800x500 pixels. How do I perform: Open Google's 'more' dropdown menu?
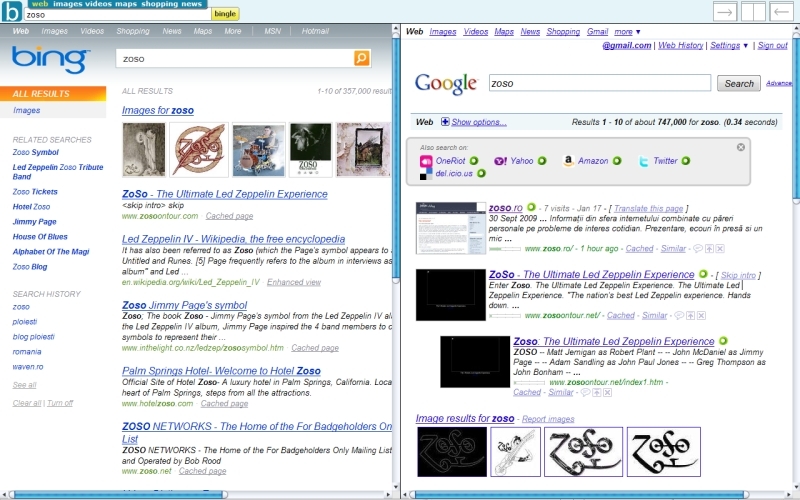628,32
